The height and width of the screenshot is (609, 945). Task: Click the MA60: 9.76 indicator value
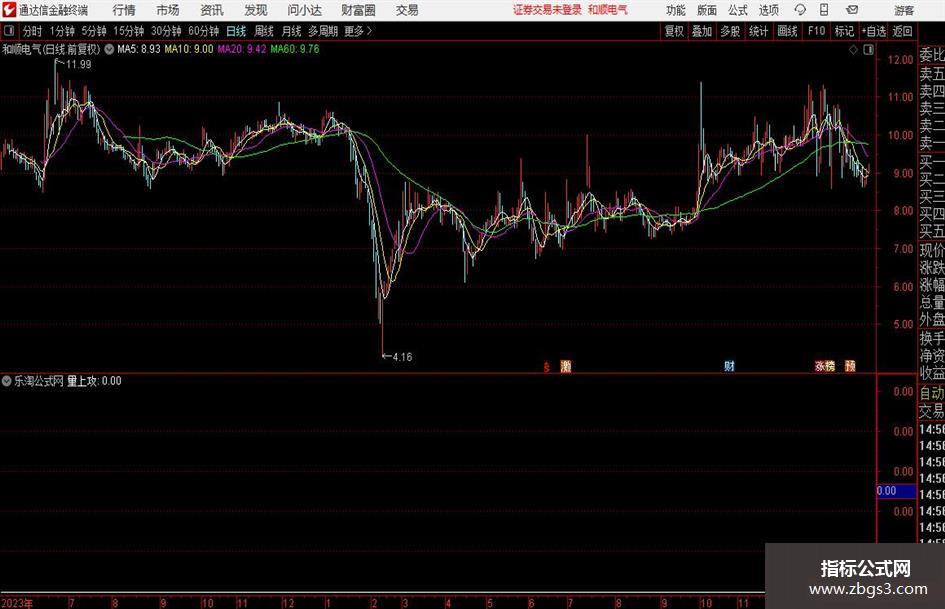tap(295, 49)
